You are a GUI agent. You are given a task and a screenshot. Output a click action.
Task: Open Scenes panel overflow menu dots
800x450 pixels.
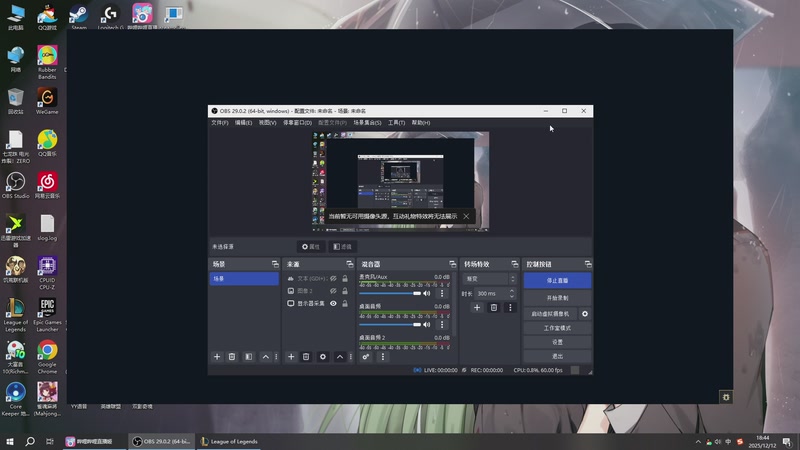coord(277,357)
